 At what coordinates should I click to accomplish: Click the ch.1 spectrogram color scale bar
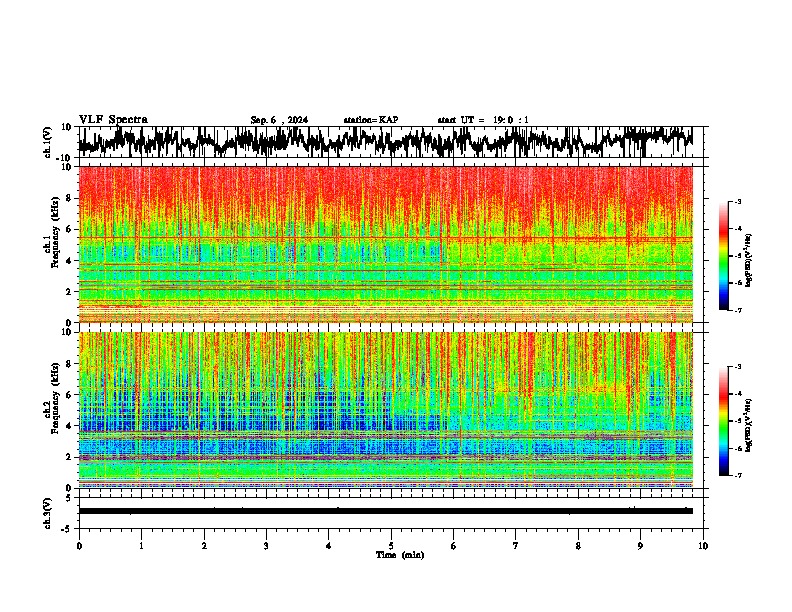723,256
